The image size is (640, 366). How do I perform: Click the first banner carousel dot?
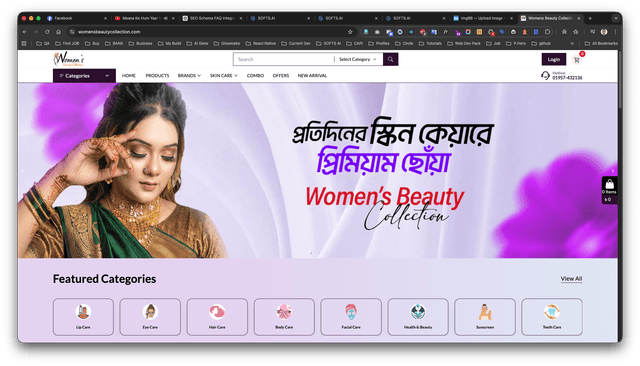(x=311, y=253)
